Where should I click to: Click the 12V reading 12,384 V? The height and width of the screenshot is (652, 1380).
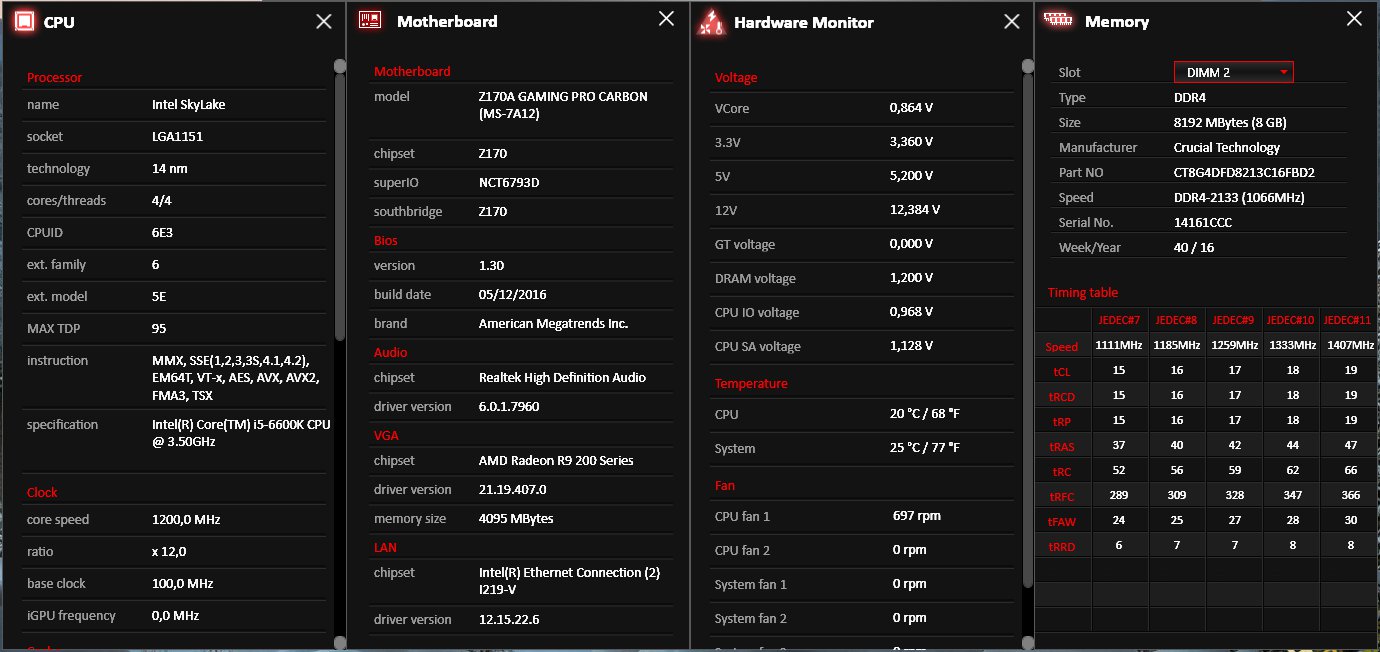[914, 210]
